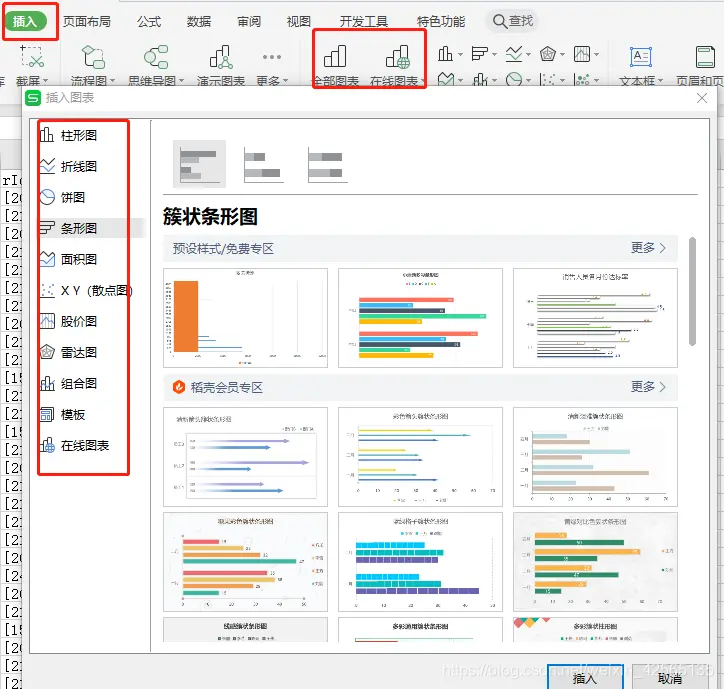The image size is (724, 689).
Task: Open the Insert ribbon tab
Action: click(25, 21)
